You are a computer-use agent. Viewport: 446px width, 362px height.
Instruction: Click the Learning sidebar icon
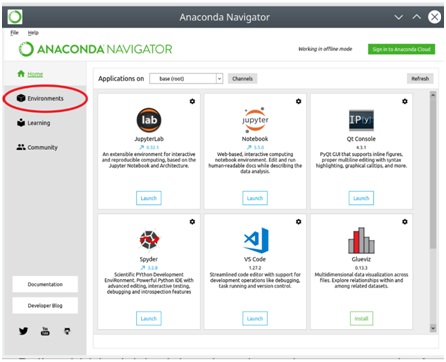[x=21, y=122]
